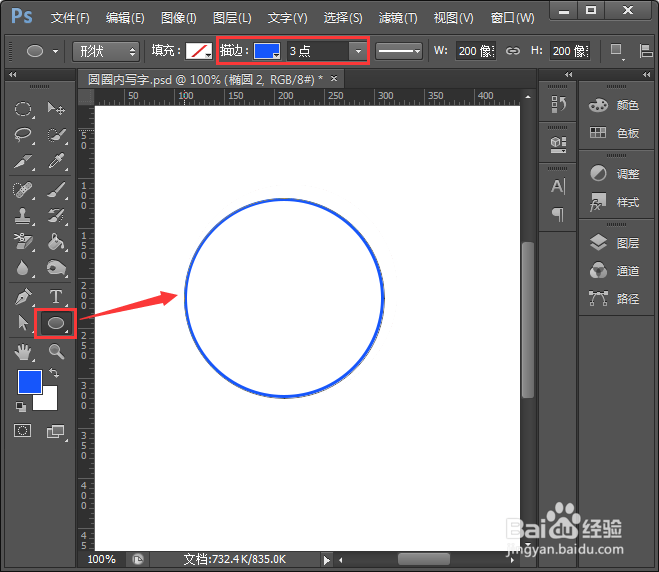Open the 形状 tool mode dropdown

pos(106,51)
